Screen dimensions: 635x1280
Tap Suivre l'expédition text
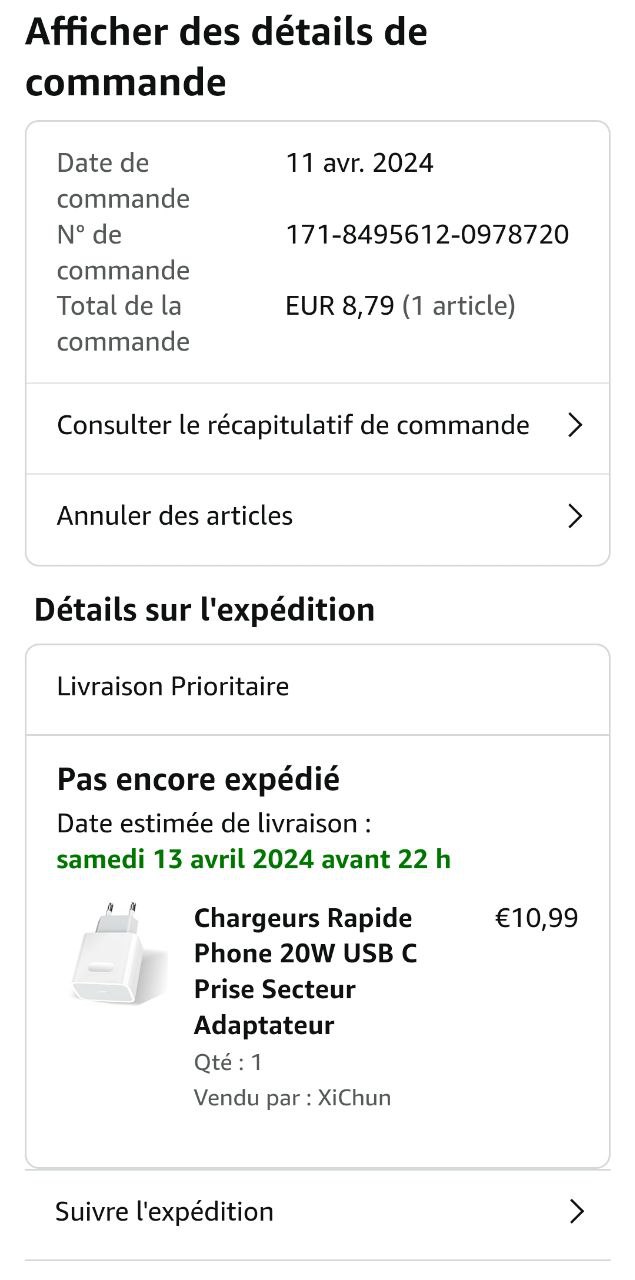tap(164, 1212)
